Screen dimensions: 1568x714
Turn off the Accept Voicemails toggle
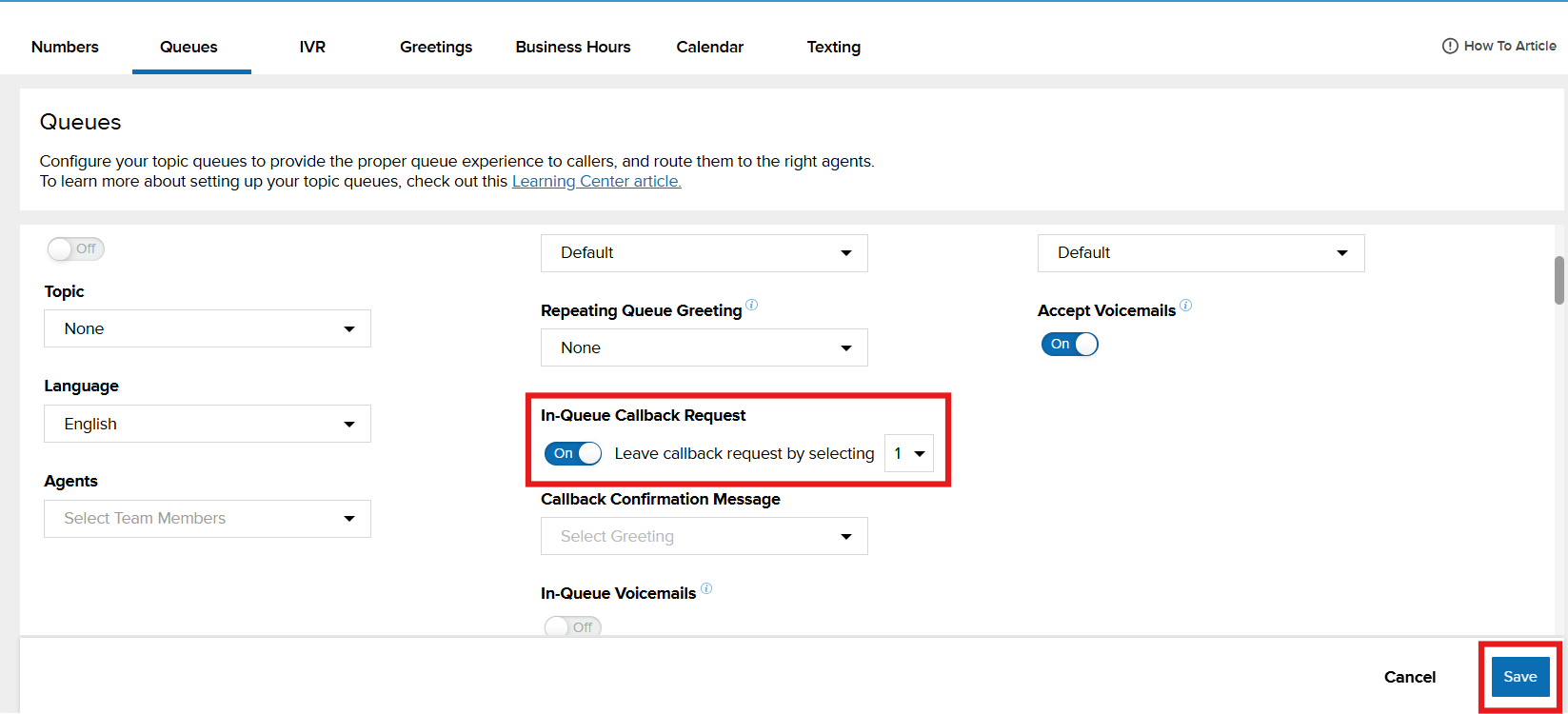click(x=1070, y=345)
